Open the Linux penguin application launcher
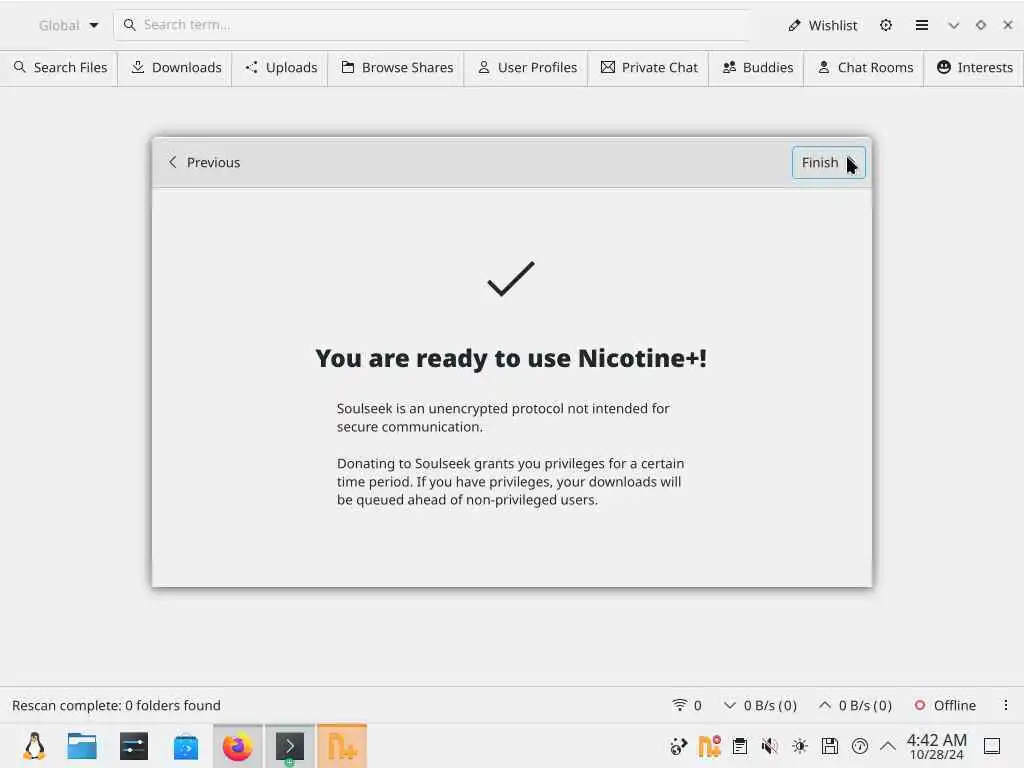Viewport: 1024px width, 768px height. tap(34, 746)
